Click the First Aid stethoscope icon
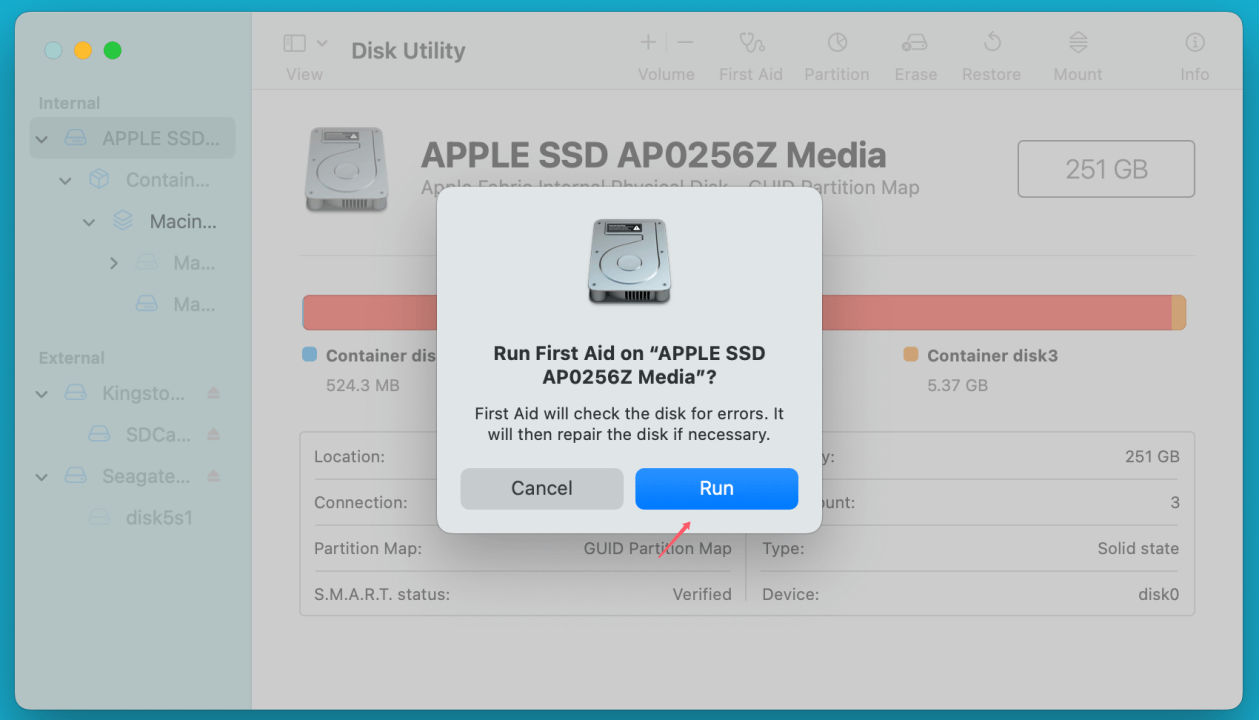 [751, 42]
